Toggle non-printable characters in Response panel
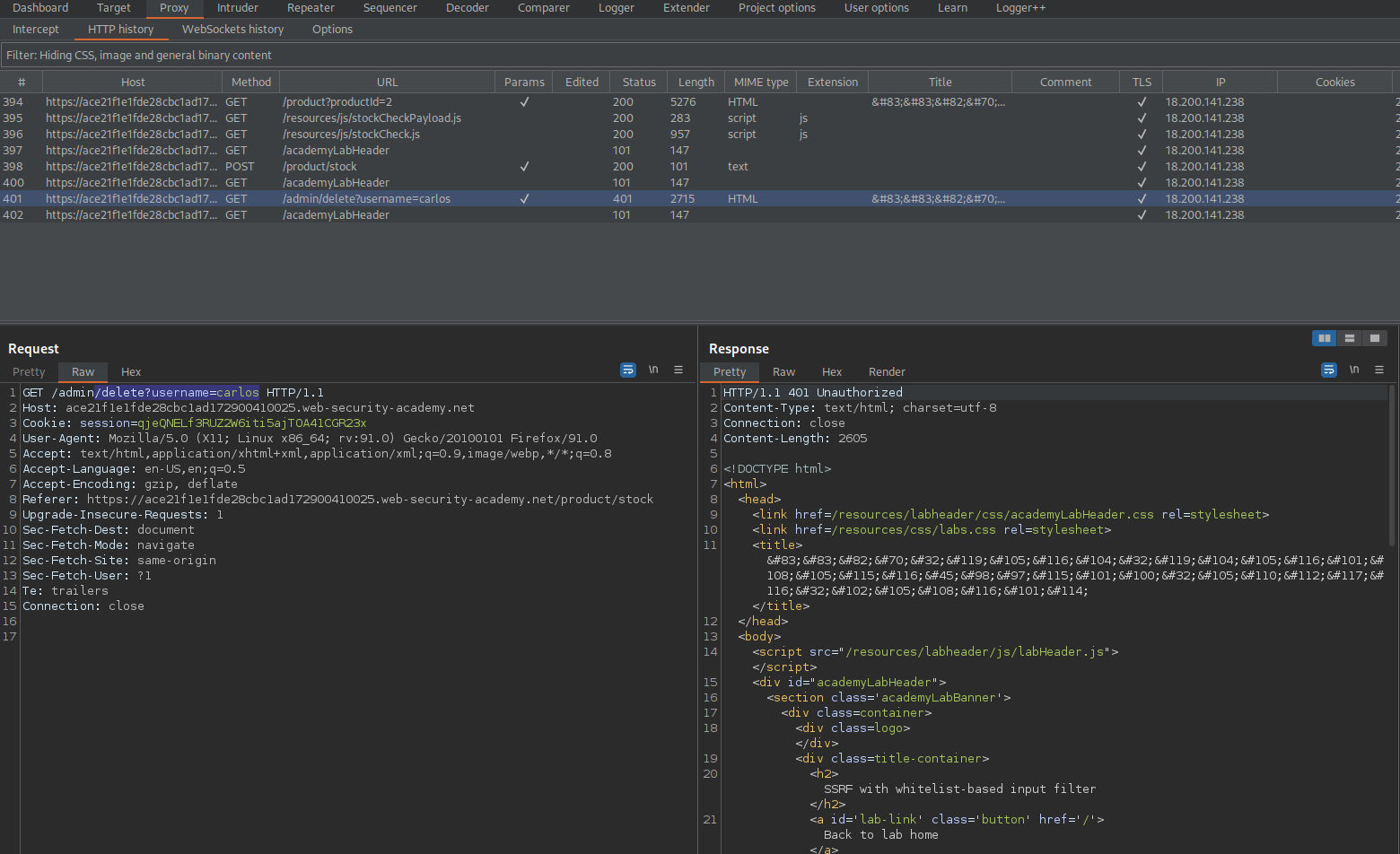Image resolution: width=1400 pixels, height=854 pixels. tap(1354, 370)
